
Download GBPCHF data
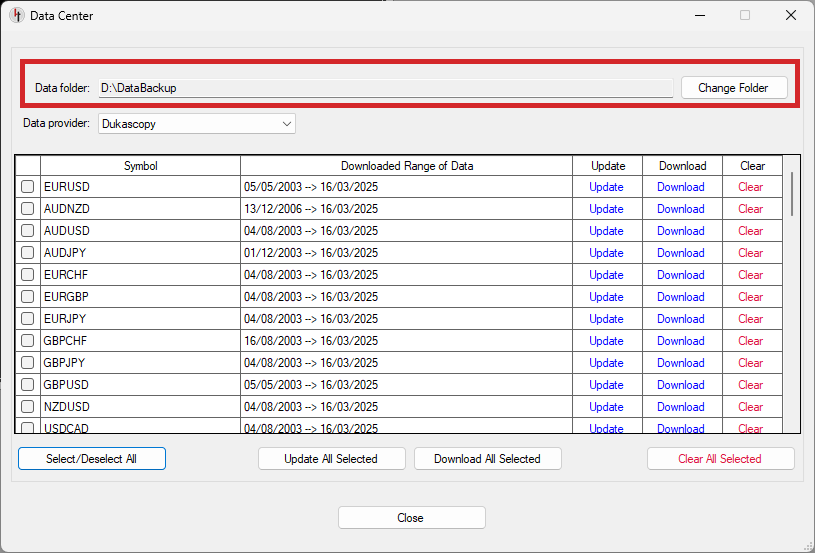(681, 340)
